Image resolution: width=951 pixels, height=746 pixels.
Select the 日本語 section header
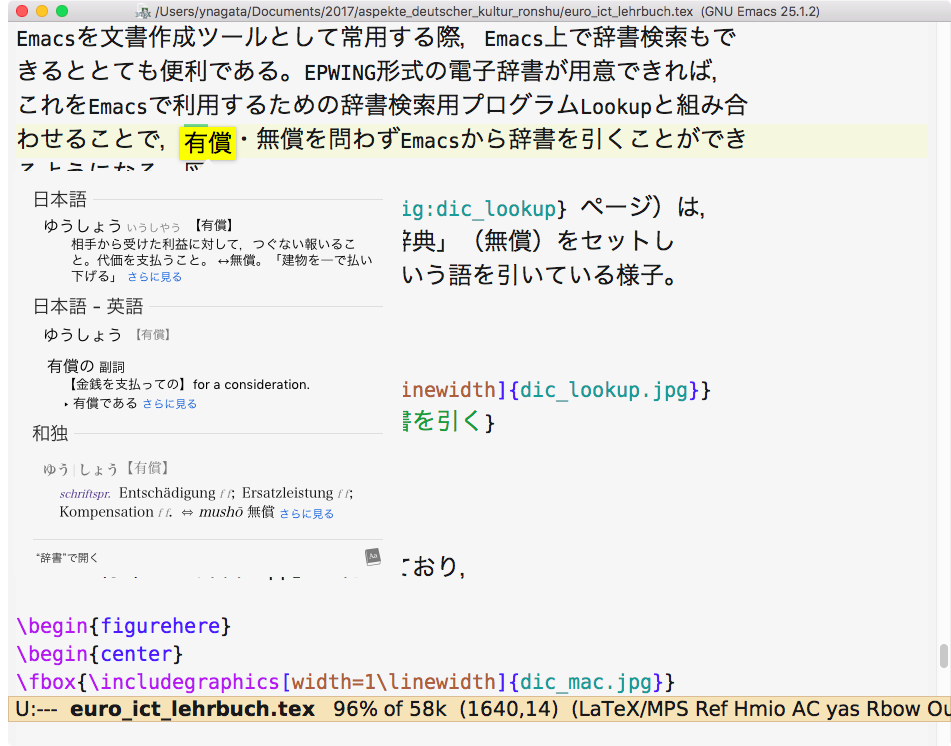(x=59, y=199)
